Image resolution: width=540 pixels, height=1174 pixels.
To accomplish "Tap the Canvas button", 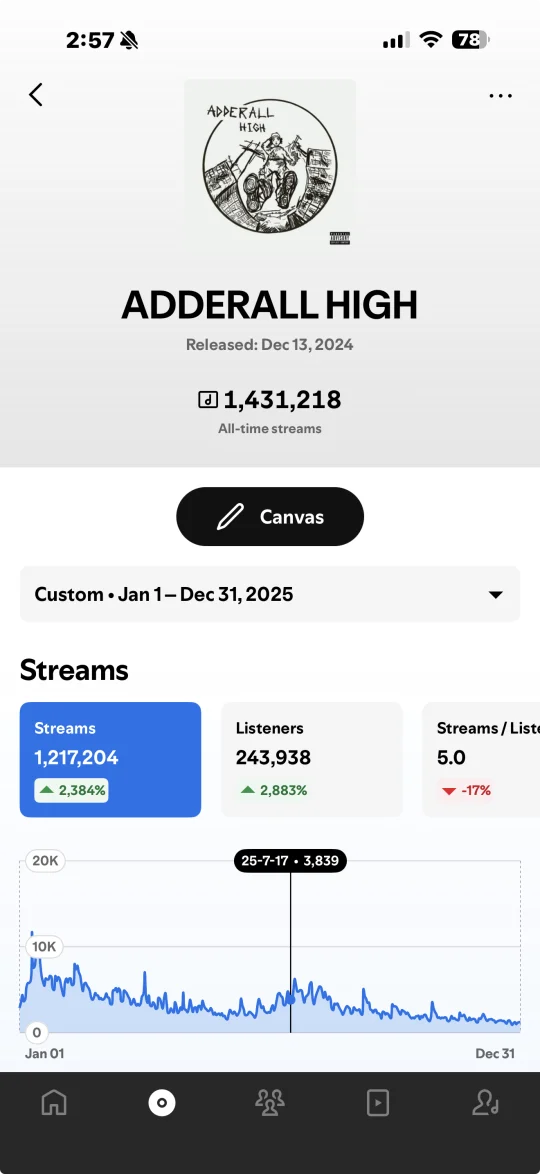I will coord(270,517).
